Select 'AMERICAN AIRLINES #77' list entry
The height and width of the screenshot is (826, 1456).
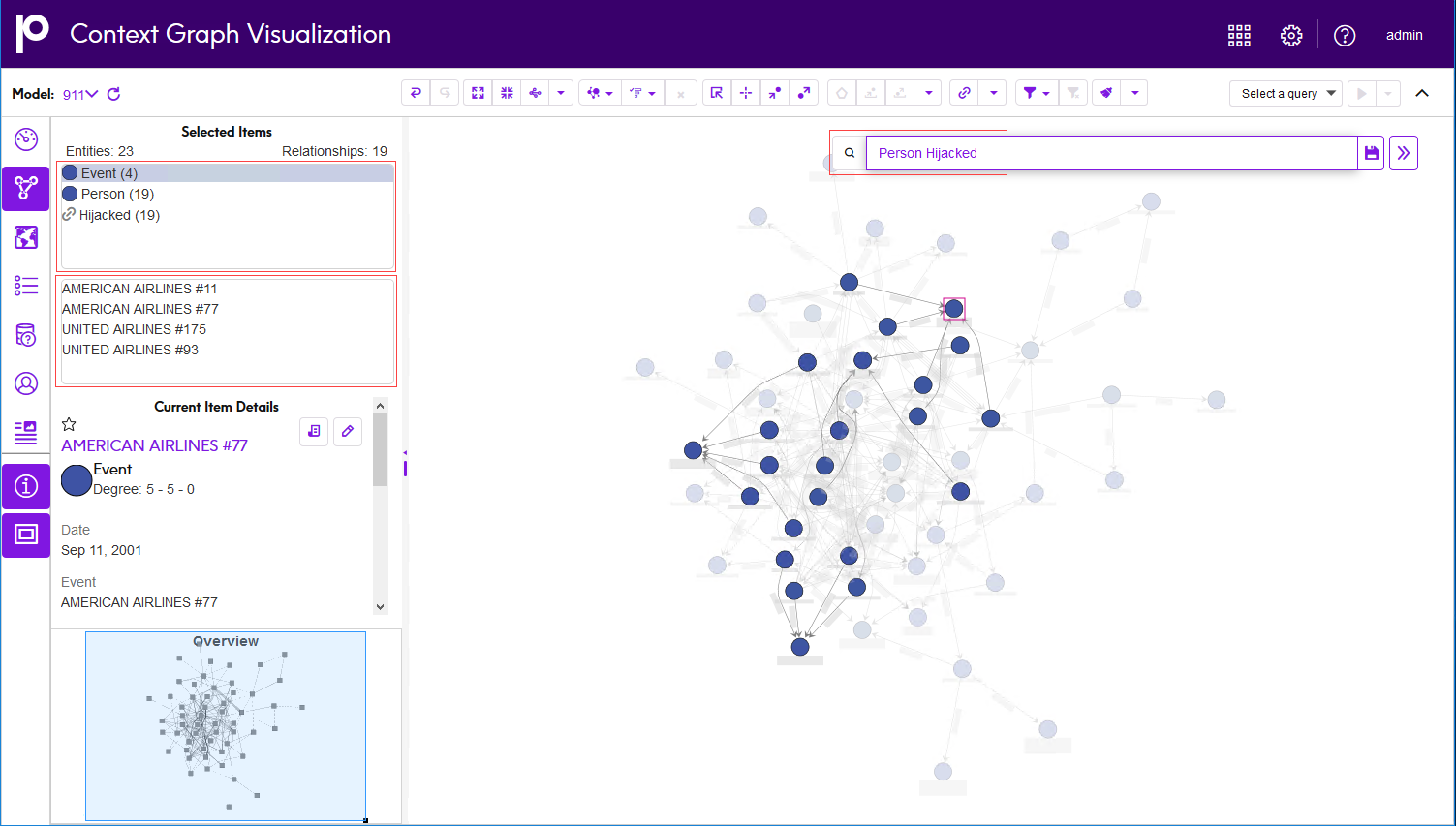(140, 309)
